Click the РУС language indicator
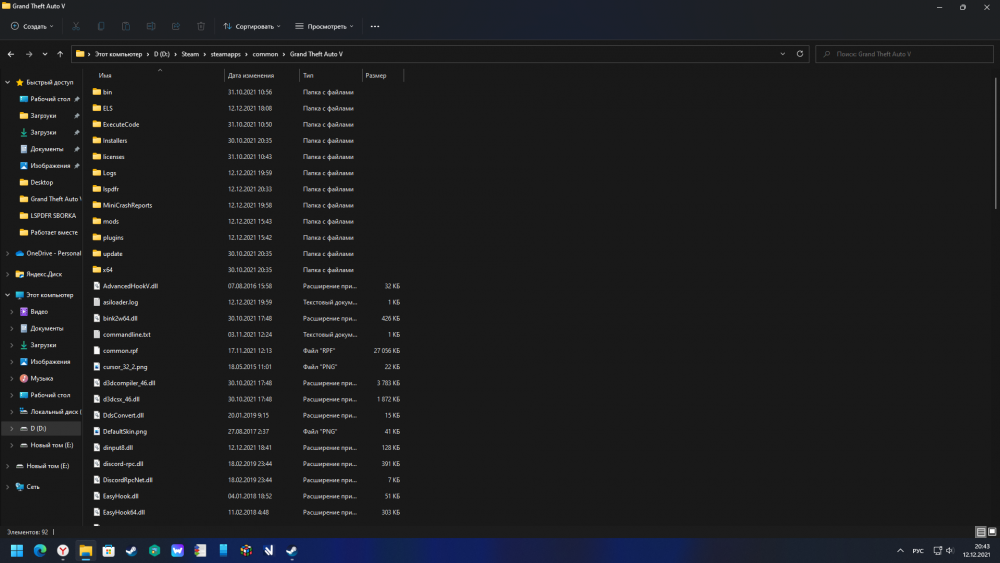The height and width of the screenshot is (563, 1000). tap(918, 551)
